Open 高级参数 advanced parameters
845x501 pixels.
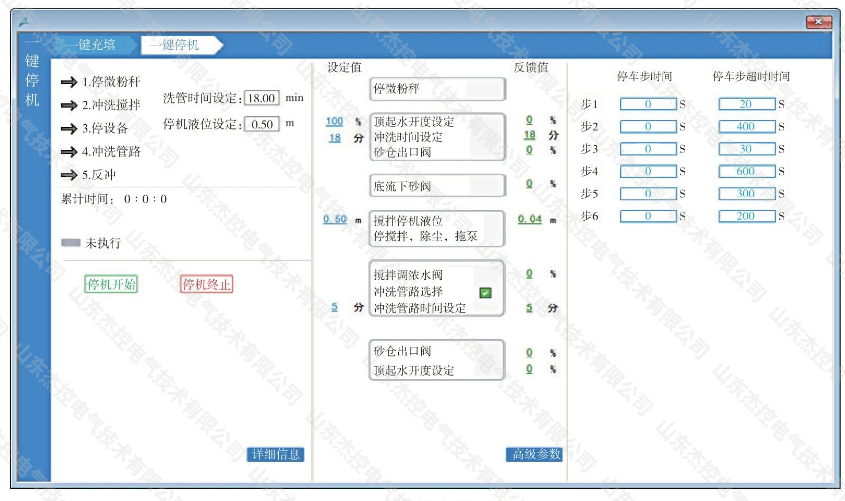535,455
